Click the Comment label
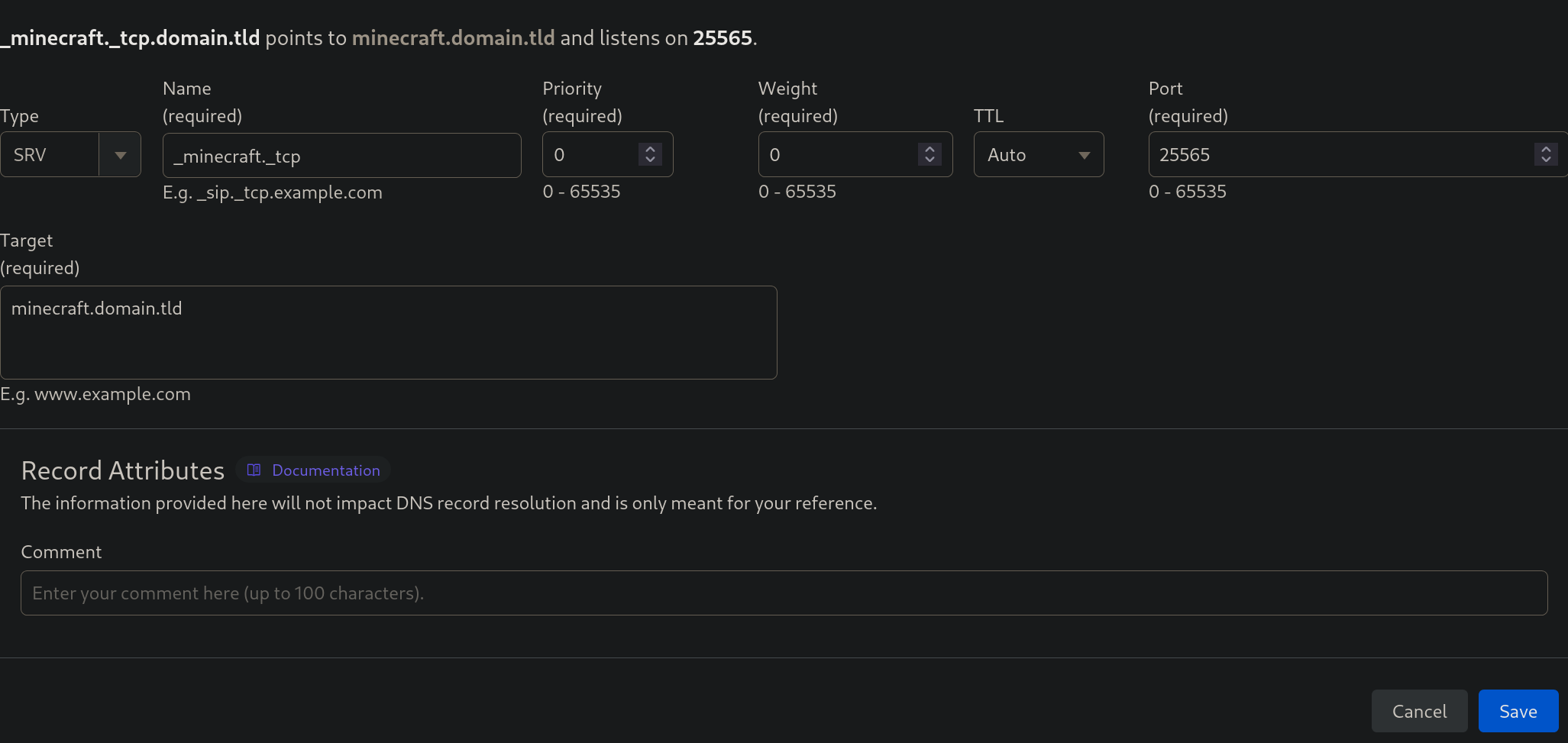The height and width of the screenshot is (743, 1568). (61, 552)
